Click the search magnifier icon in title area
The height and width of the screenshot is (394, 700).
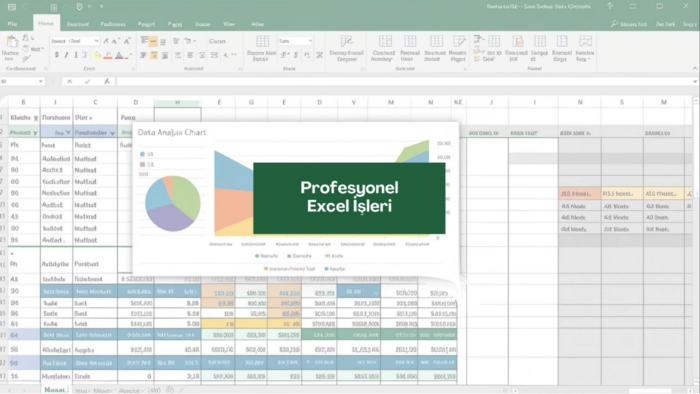pos(615,24)
